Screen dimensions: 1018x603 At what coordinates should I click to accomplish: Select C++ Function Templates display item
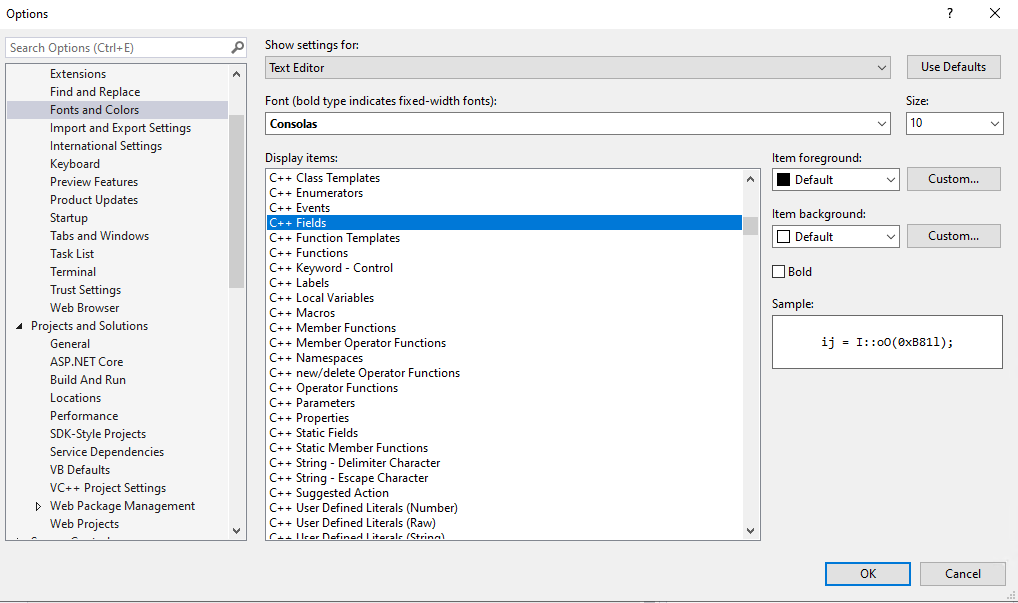click(x=504, y=238)
